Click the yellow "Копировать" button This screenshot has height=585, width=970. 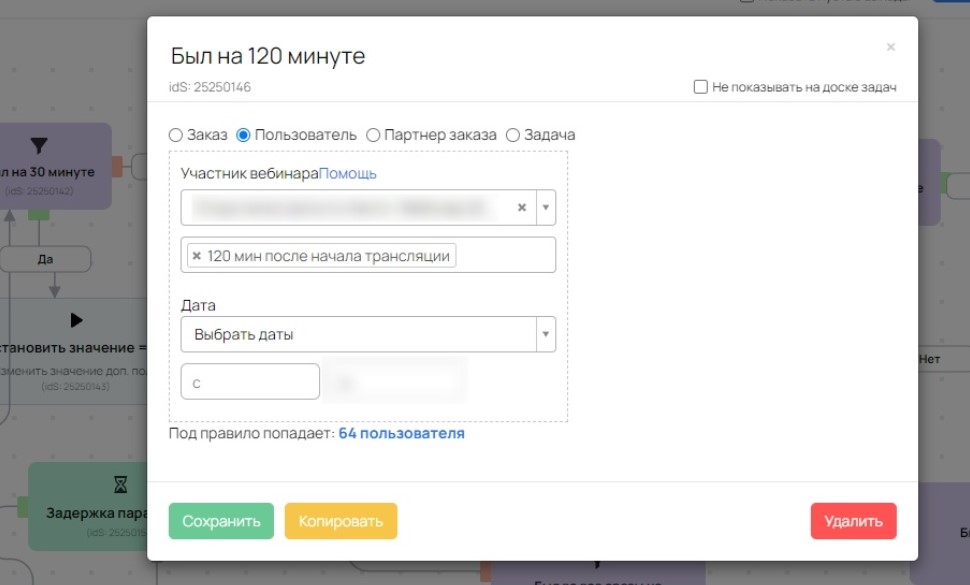pos(341,521)
